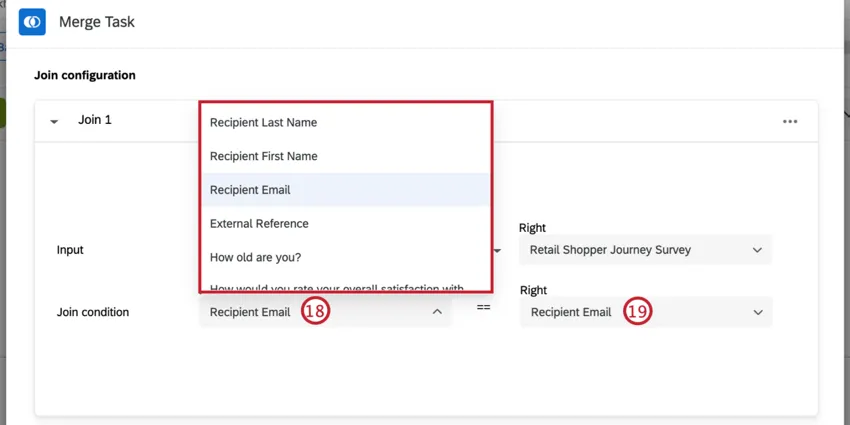Pick the highlighted Recipient Email list option
Viewport: 850px width, 425px height.
pos(250,190)
